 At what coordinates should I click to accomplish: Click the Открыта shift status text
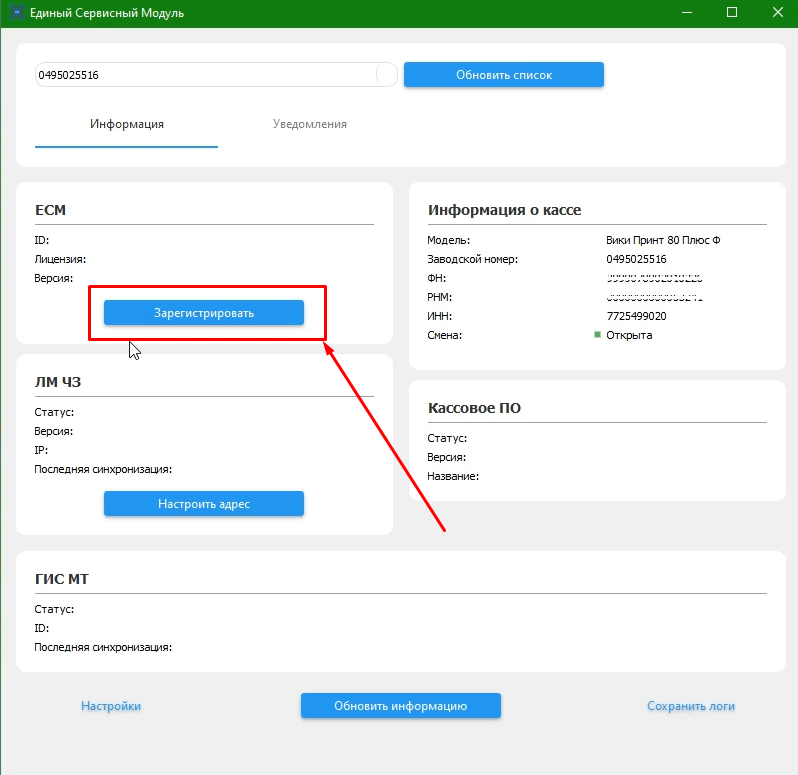[x=629, y=335]
